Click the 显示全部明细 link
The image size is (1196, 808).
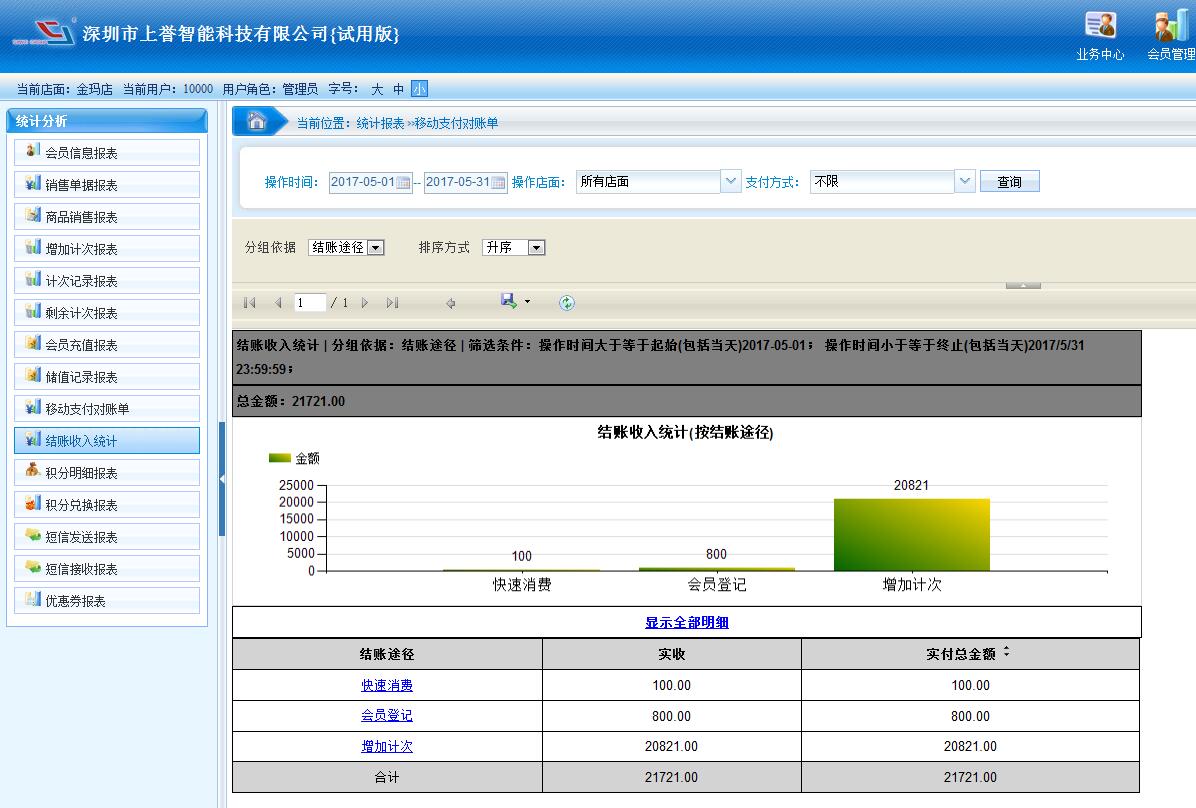686,622
